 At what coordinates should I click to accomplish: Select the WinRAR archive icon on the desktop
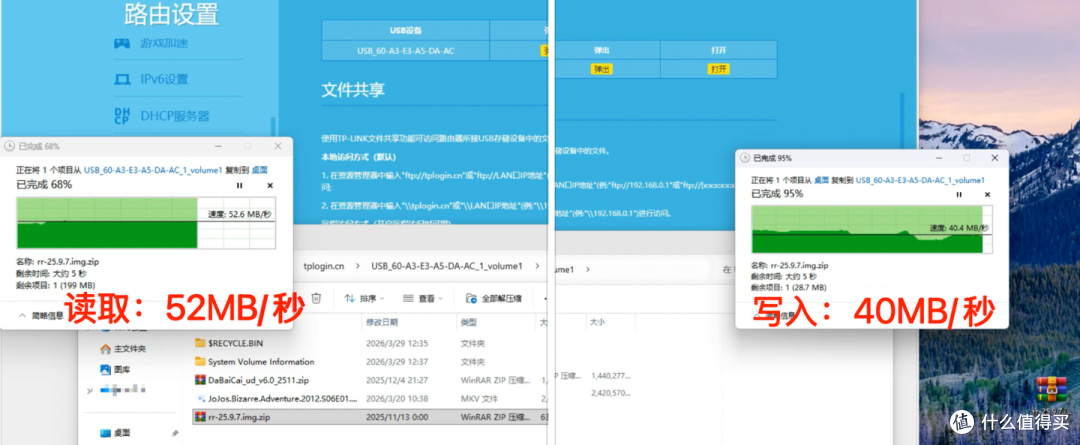[1050, 389]
